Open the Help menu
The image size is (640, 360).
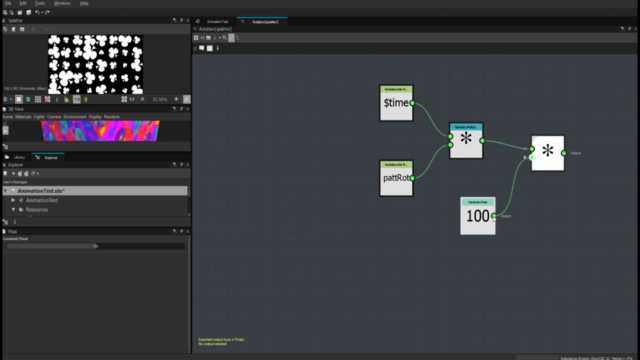(x=84, y=3)
